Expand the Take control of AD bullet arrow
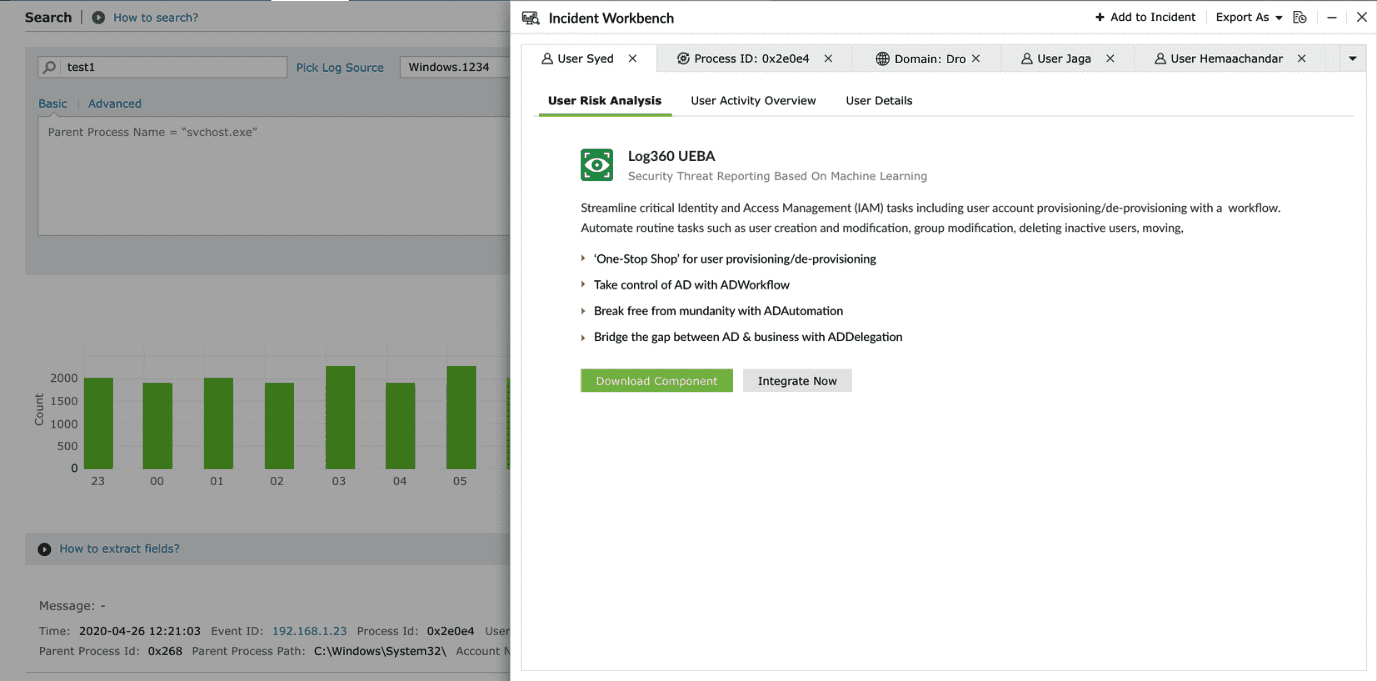The width and height of the screenshot is (1377, 681). [x=584, y=285]
